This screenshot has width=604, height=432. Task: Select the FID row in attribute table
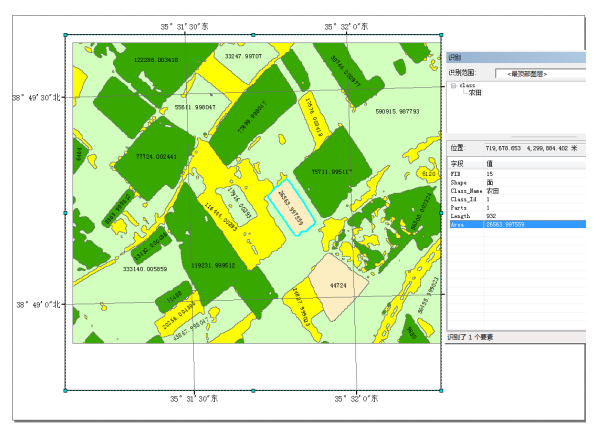(517, 174)
